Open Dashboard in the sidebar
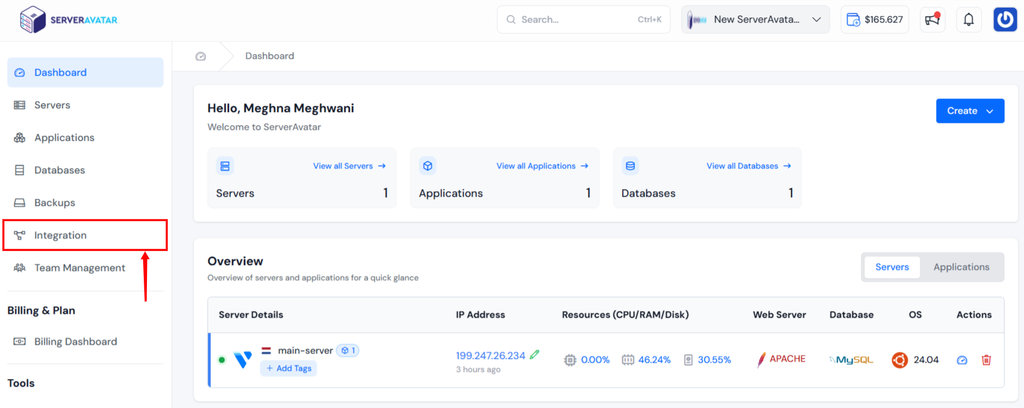The image size is (1024, 408). 86,72
